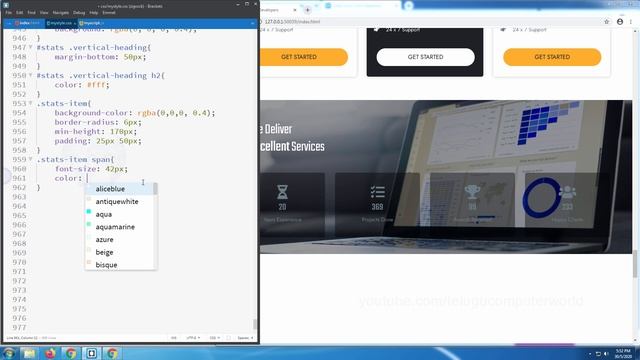Screen dimensions: 640x360
Task: Click the rightmost orange GET STARTED button
Action: pyautogui.click(x=552, y=57)
